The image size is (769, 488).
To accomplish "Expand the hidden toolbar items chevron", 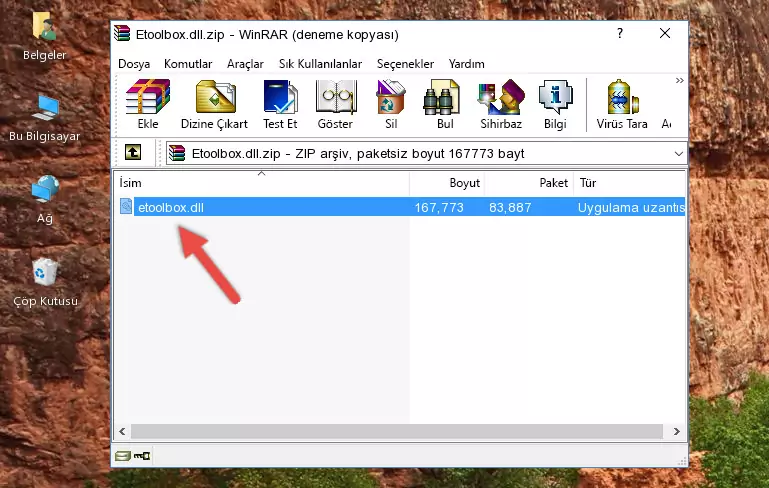I will click(x=679, y=80).
